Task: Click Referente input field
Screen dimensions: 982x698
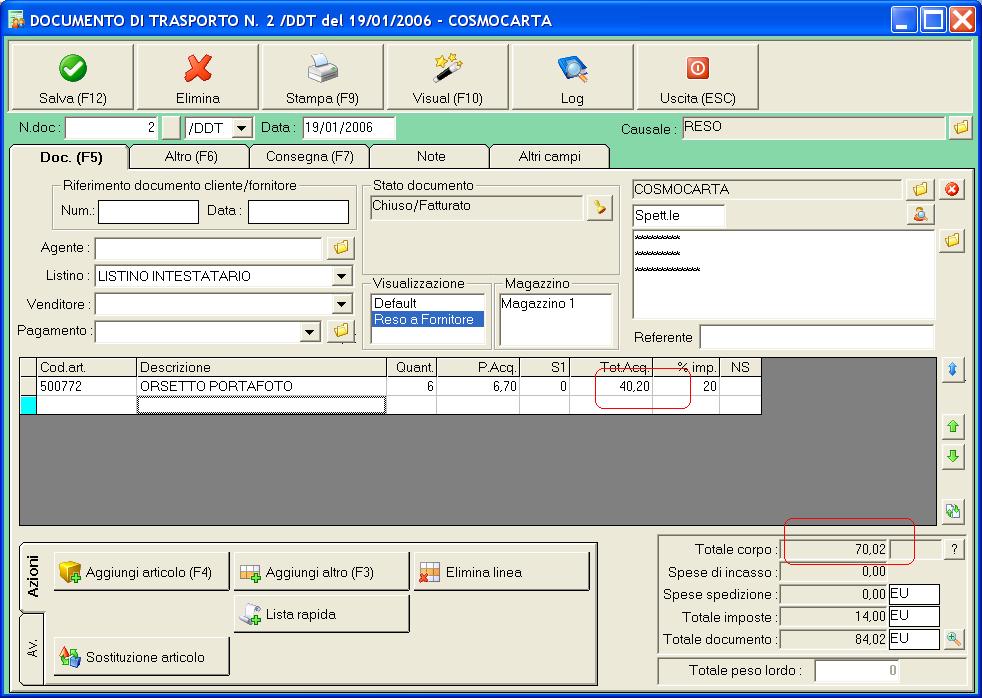Action: 817,337
